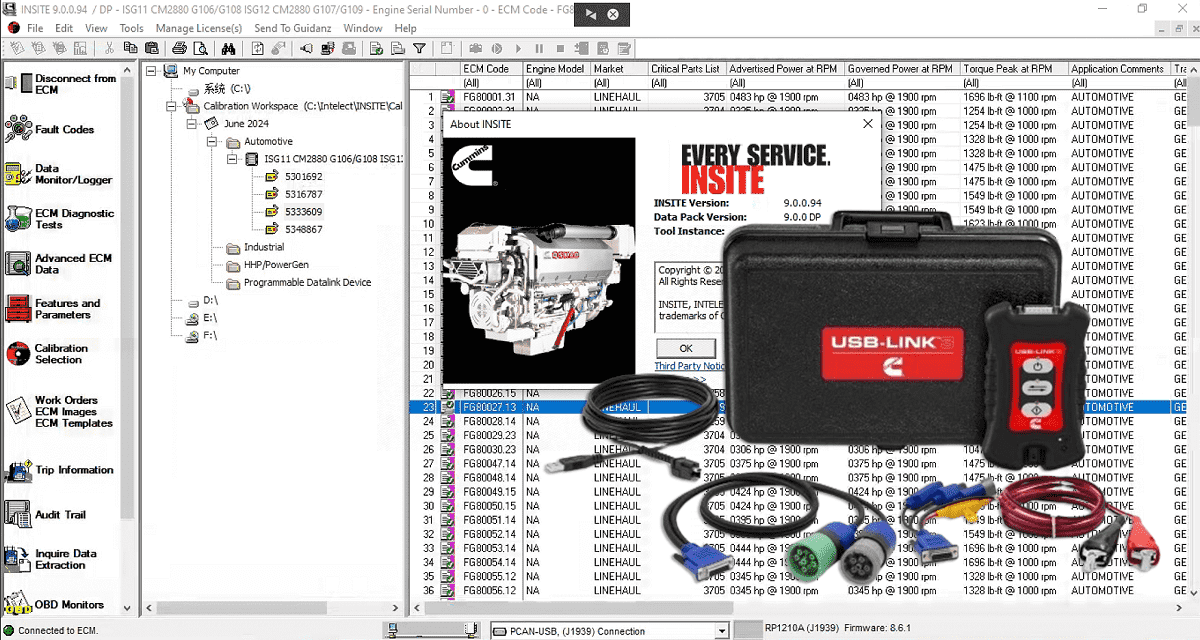Go to Calibration Selection
The width and height of the screenshot is (1200, 640).
coord(60,354)
